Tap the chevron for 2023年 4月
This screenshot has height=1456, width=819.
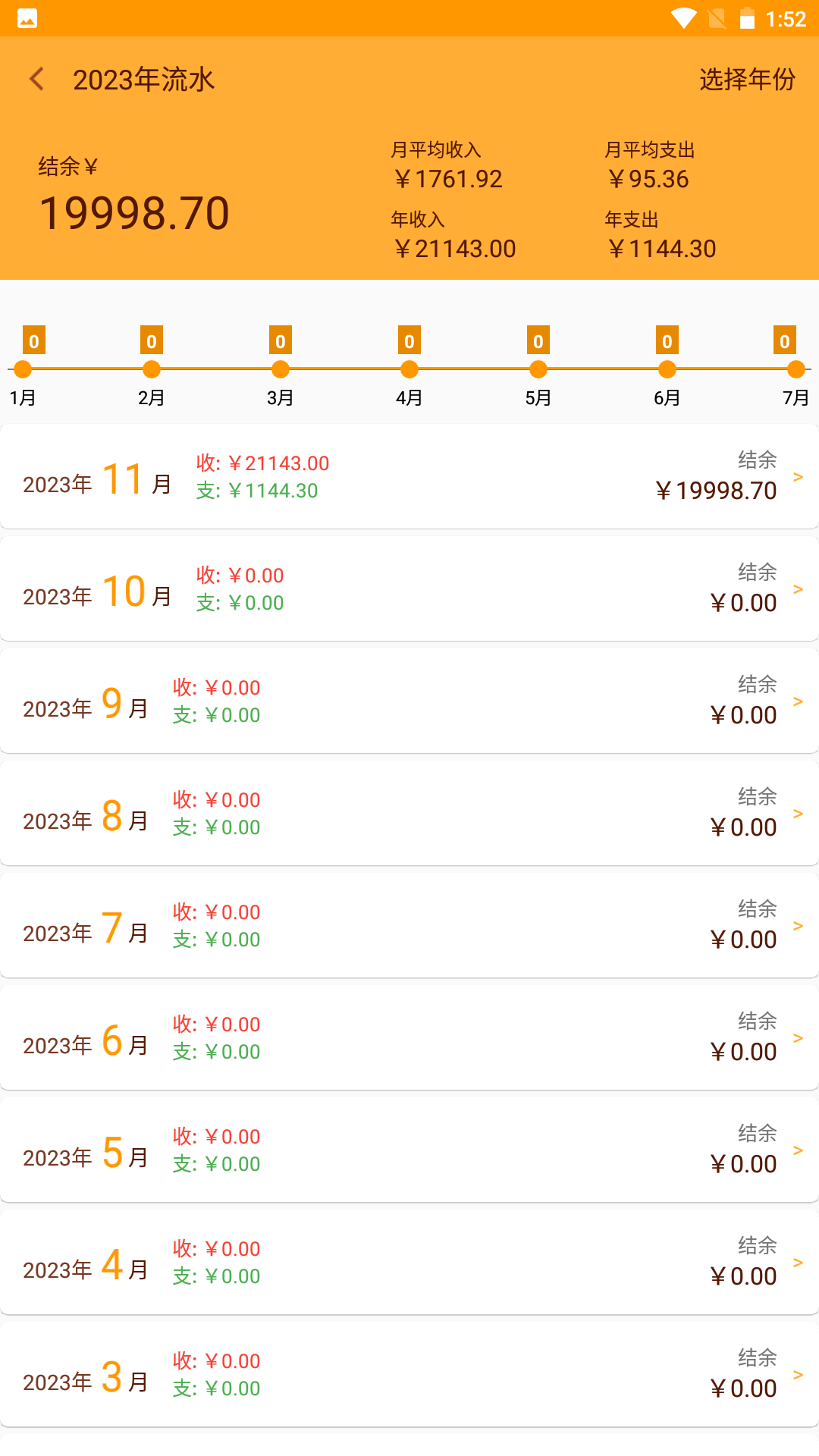pos(798,1263)
